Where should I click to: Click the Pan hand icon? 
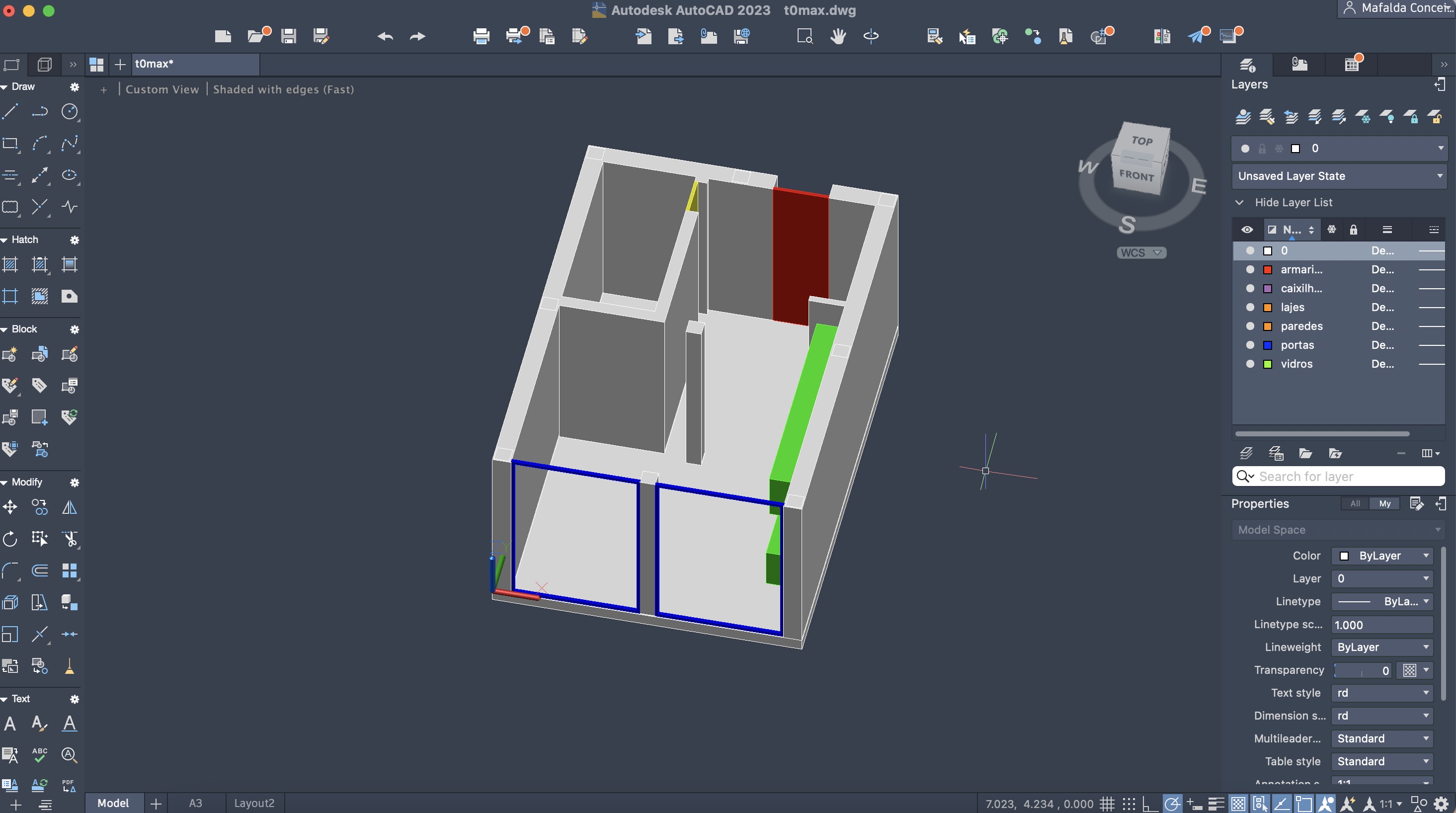coord(838,36)
